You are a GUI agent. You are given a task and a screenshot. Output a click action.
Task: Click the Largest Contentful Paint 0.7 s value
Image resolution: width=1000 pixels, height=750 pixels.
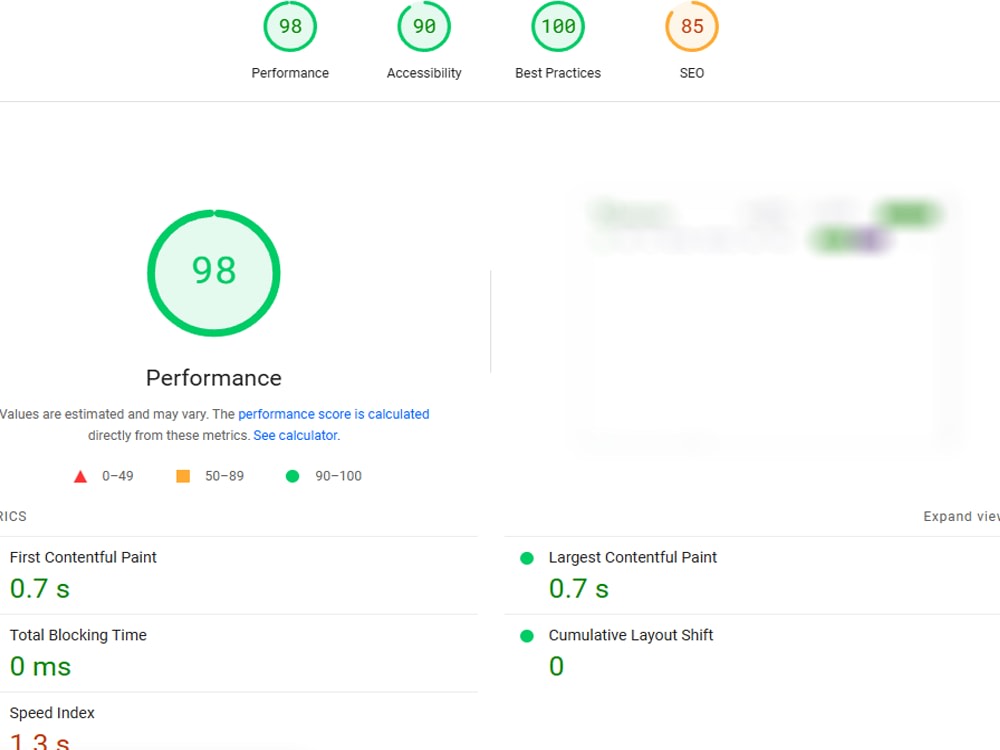tap(579, 589)
